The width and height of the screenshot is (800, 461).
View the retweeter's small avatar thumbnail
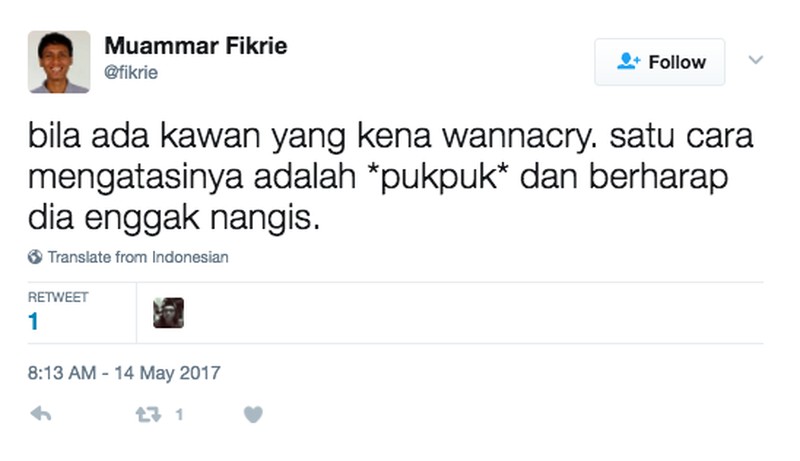coord(168,313)
